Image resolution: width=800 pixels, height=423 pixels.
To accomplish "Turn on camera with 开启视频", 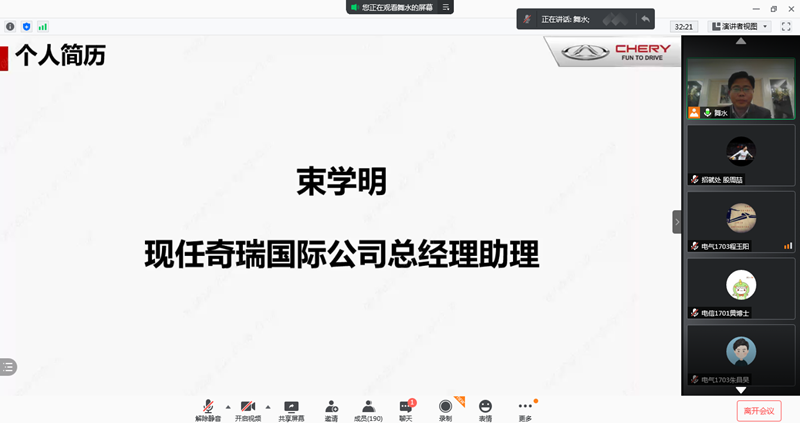I will click(x=247, y=408).
